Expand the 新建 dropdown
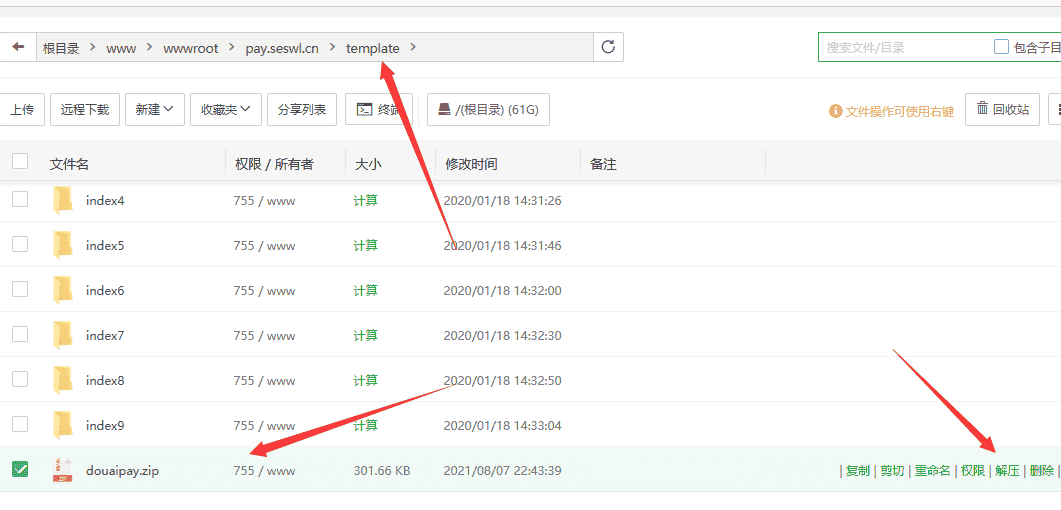Screen dimensions: 1061x510 coord(155,110)
